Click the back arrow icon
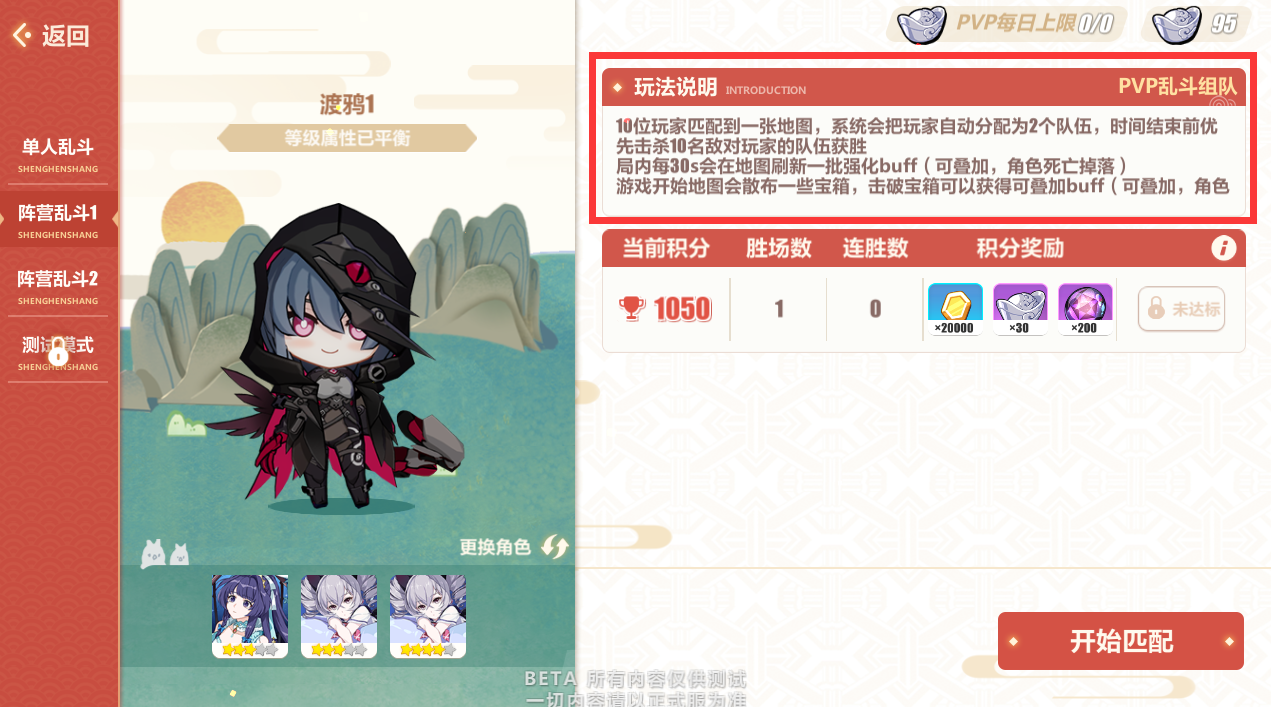The width and height of the screenshot is (1271, 707). click(x=22, y=36)
